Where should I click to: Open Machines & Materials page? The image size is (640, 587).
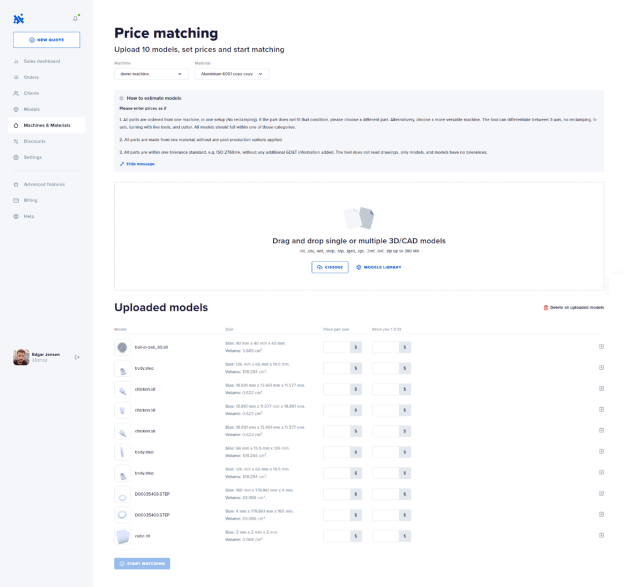47,125
